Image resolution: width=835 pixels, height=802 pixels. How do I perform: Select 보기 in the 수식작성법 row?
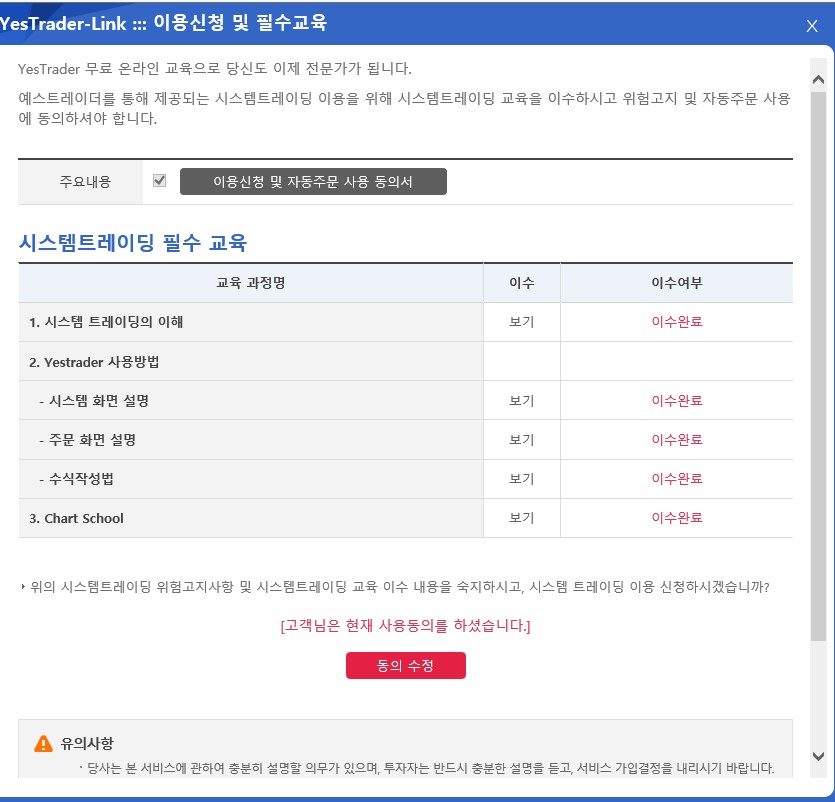[521, 478]
